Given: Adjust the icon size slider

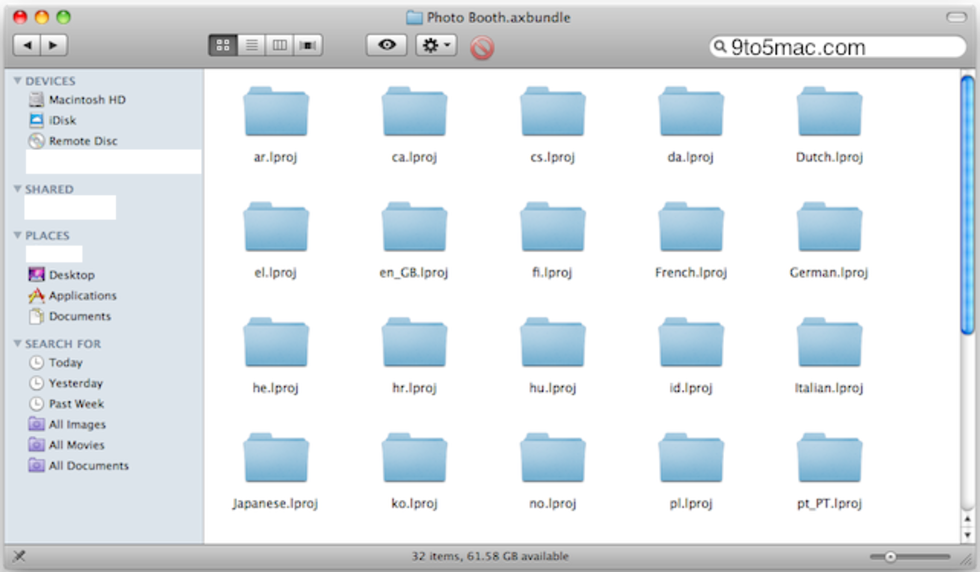Looking at the screenshot, I should pyautogui.click(x=890, y=557).
